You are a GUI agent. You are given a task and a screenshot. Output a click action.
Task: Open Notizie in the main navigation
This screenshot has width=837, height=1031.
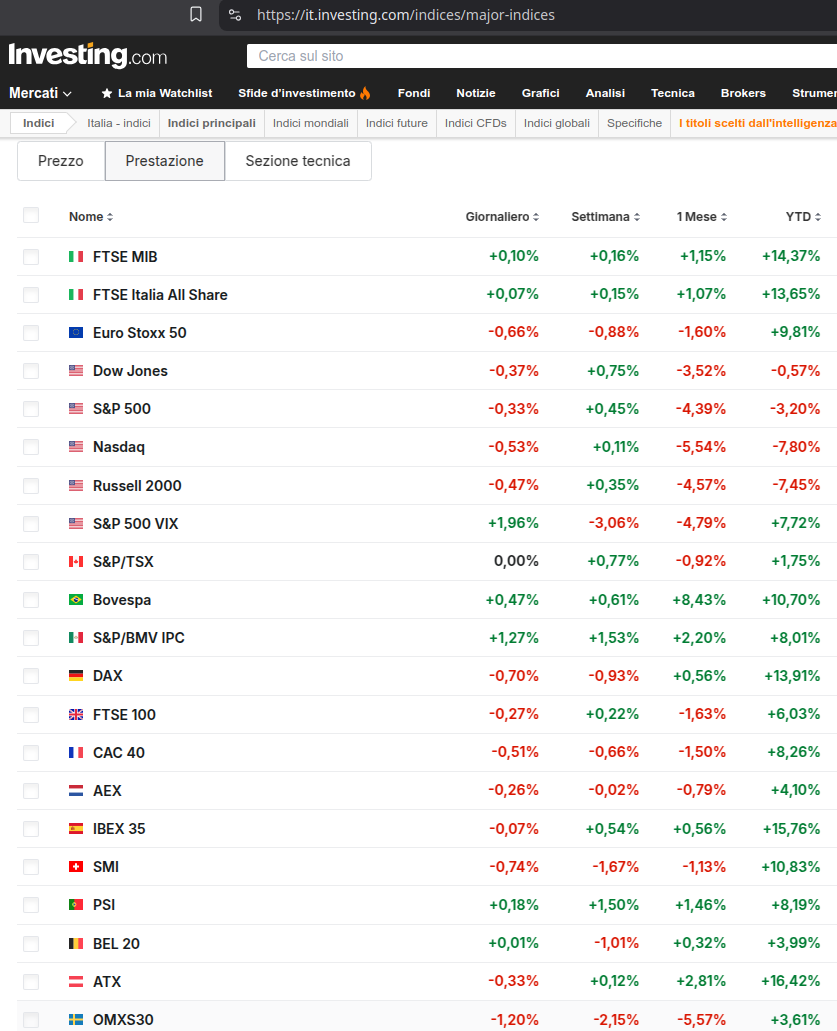coord(476,93)
